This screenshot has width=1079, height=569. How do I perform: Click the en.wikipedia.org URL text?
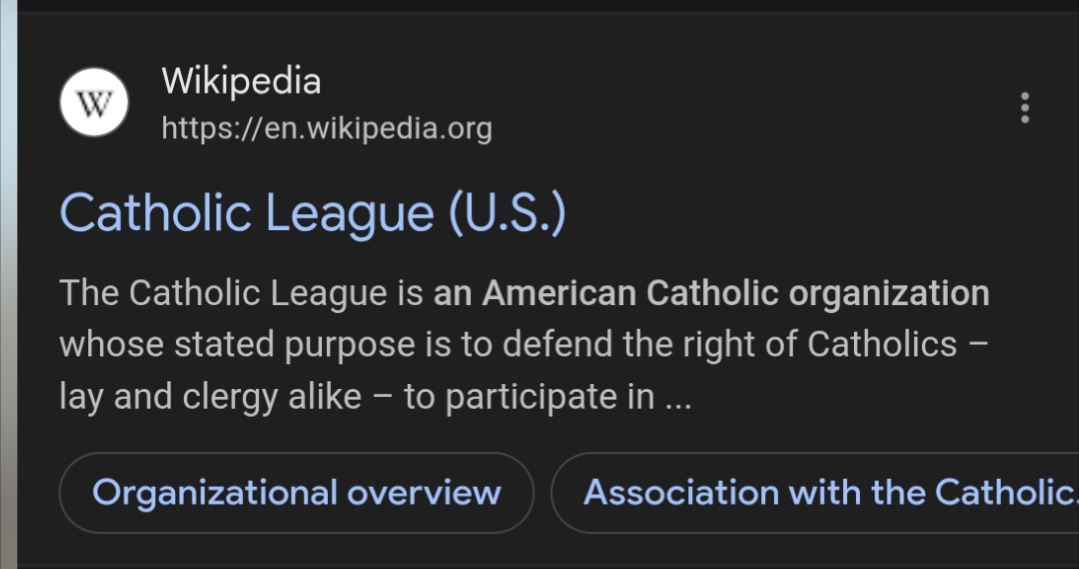326,128
